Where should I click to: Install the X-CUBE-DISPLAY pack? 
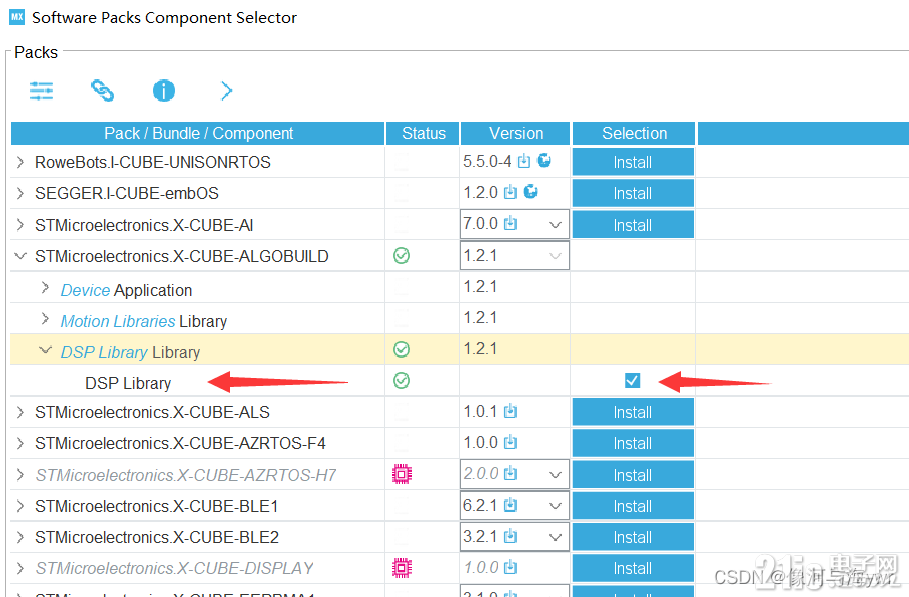(x=633, y=569)
